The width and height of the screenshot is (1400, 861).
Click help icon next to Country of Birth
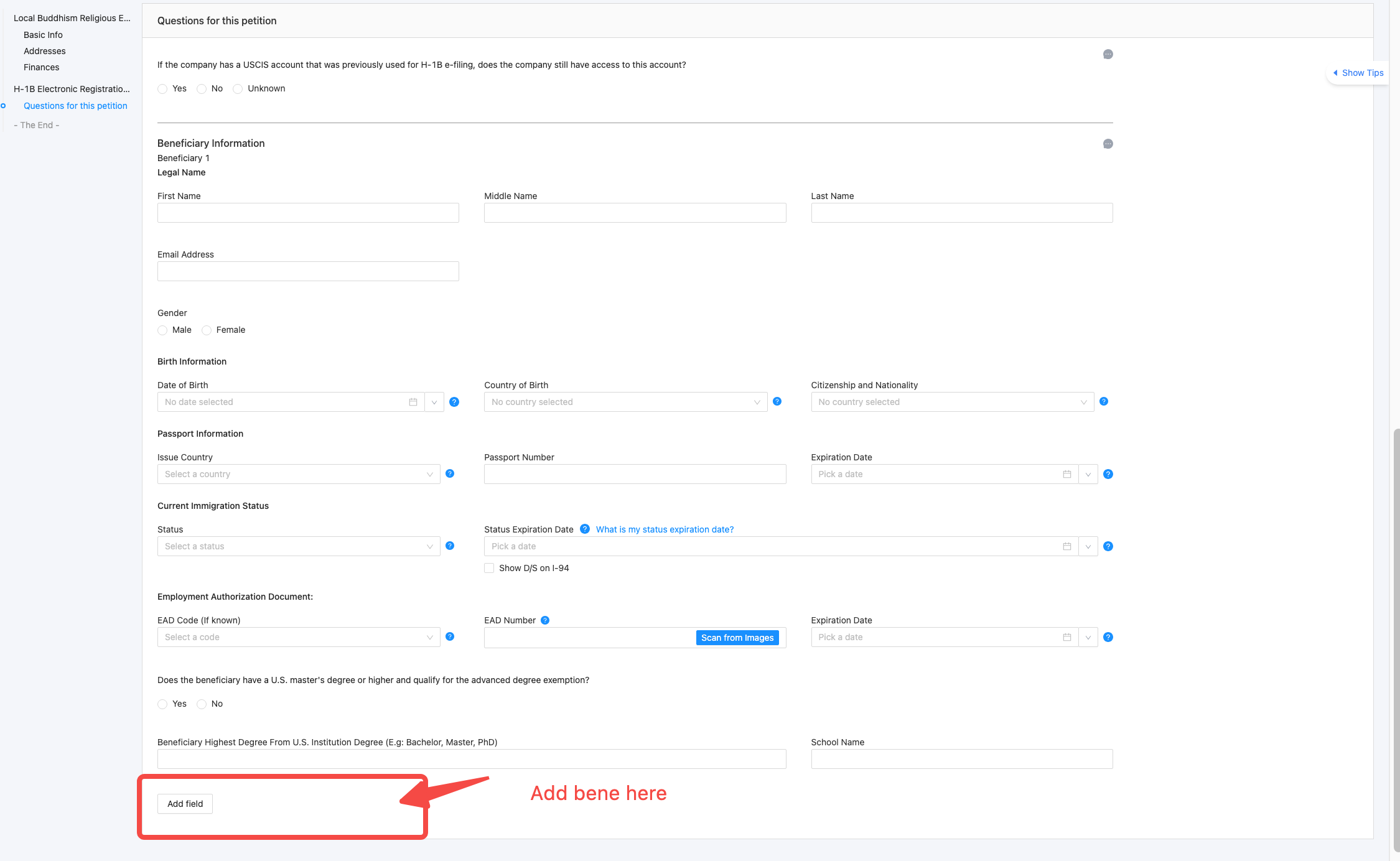click(777, 402)
